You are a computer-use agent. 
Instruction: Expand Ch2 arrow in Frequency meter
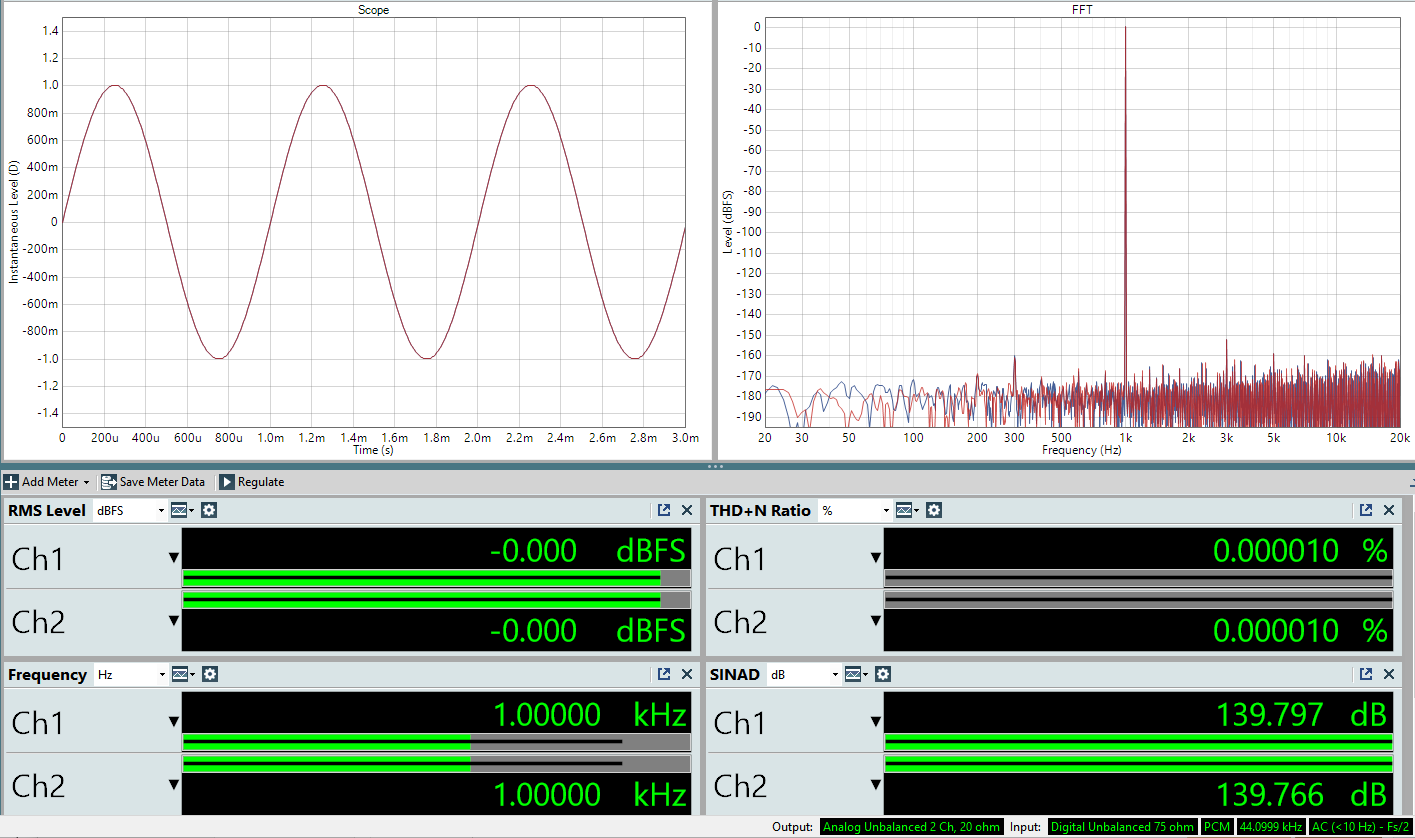tap(174, 784)
